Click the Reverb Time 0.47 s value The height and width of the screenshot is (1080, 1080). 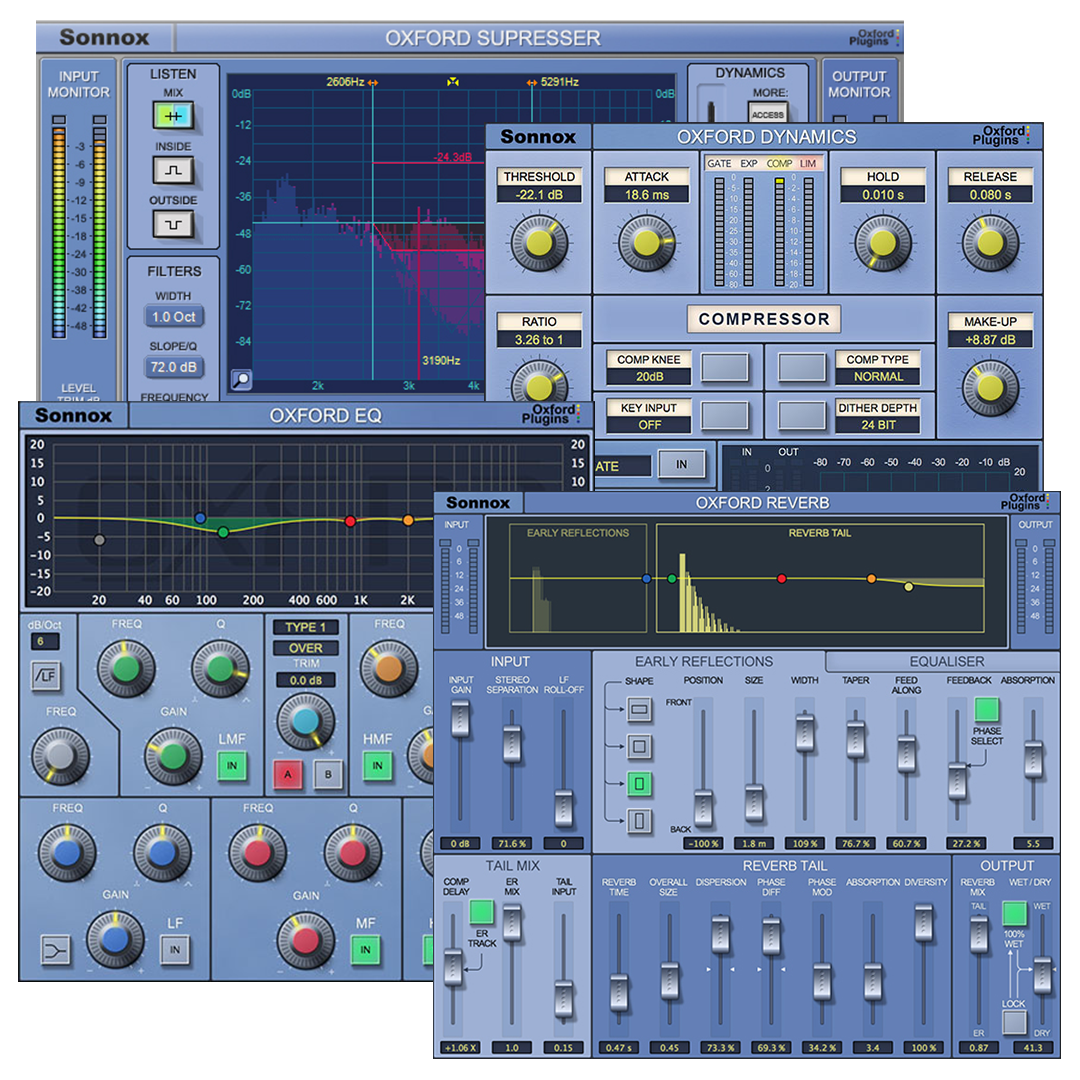click(619, 1048)
